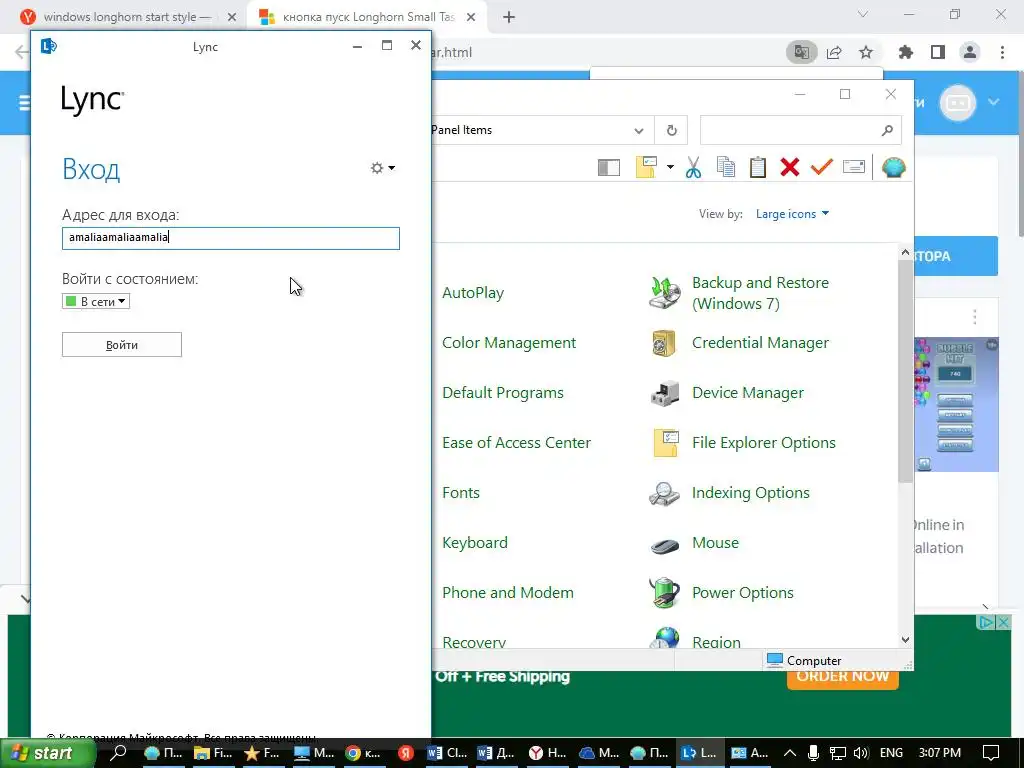
Task: Click the search magnifier in Control Panel
Action: [x=887, y=130]
